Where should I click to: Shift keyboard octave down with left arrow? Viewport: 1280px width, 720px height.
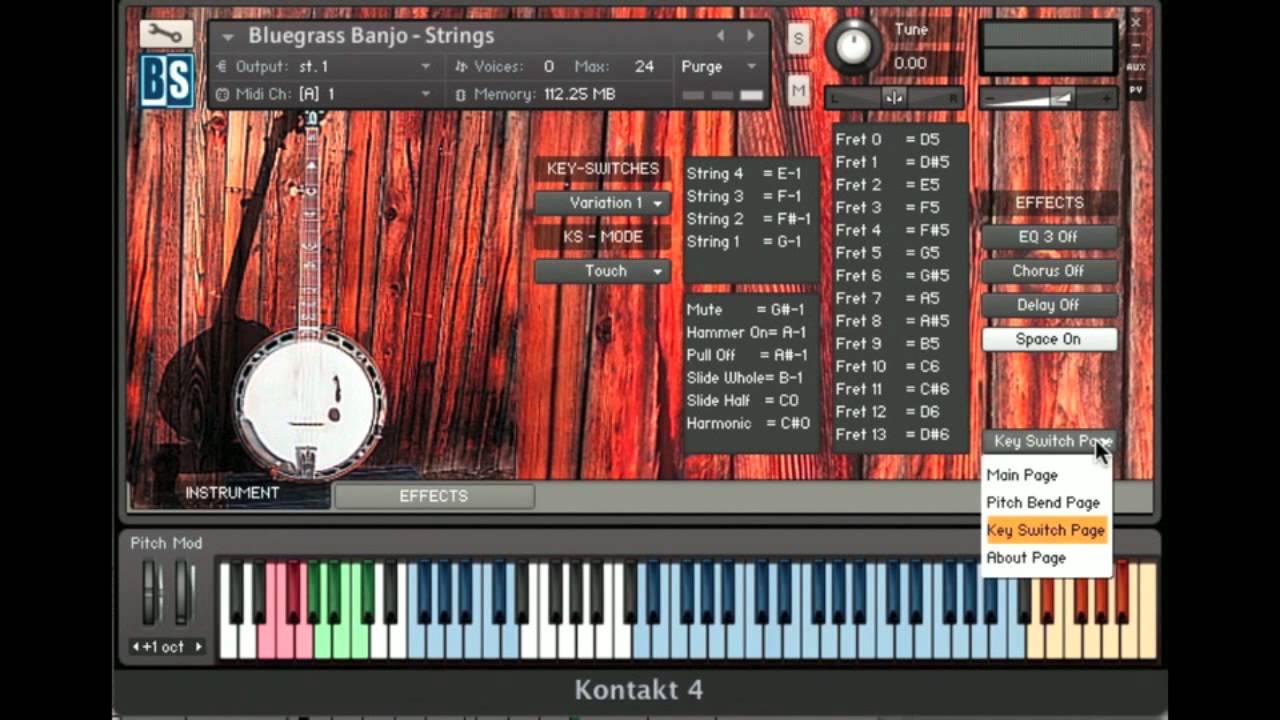point(137,647)
